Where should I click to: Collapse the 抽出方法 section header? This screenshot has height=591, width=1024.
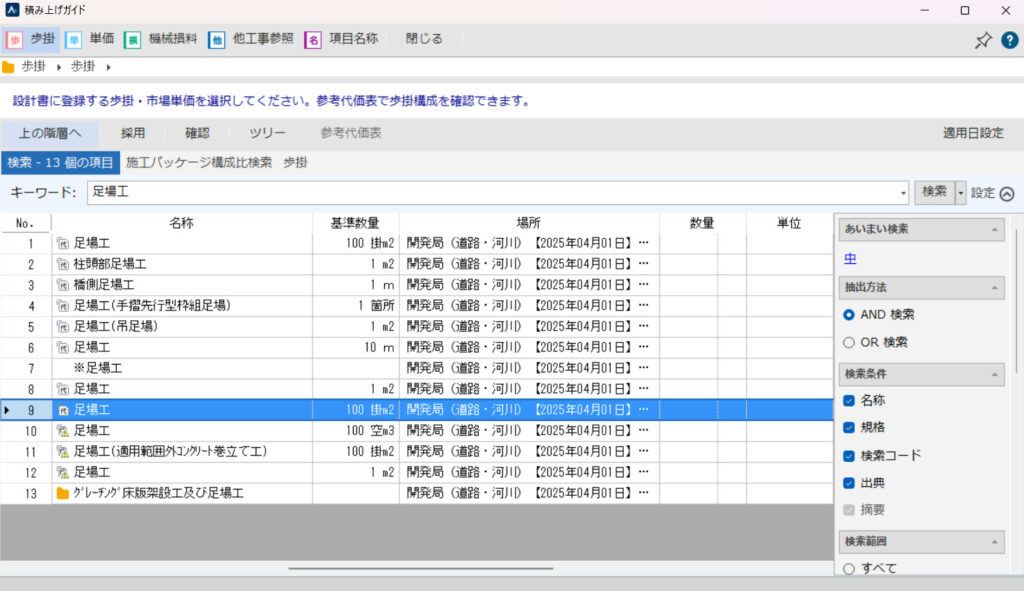994,287
